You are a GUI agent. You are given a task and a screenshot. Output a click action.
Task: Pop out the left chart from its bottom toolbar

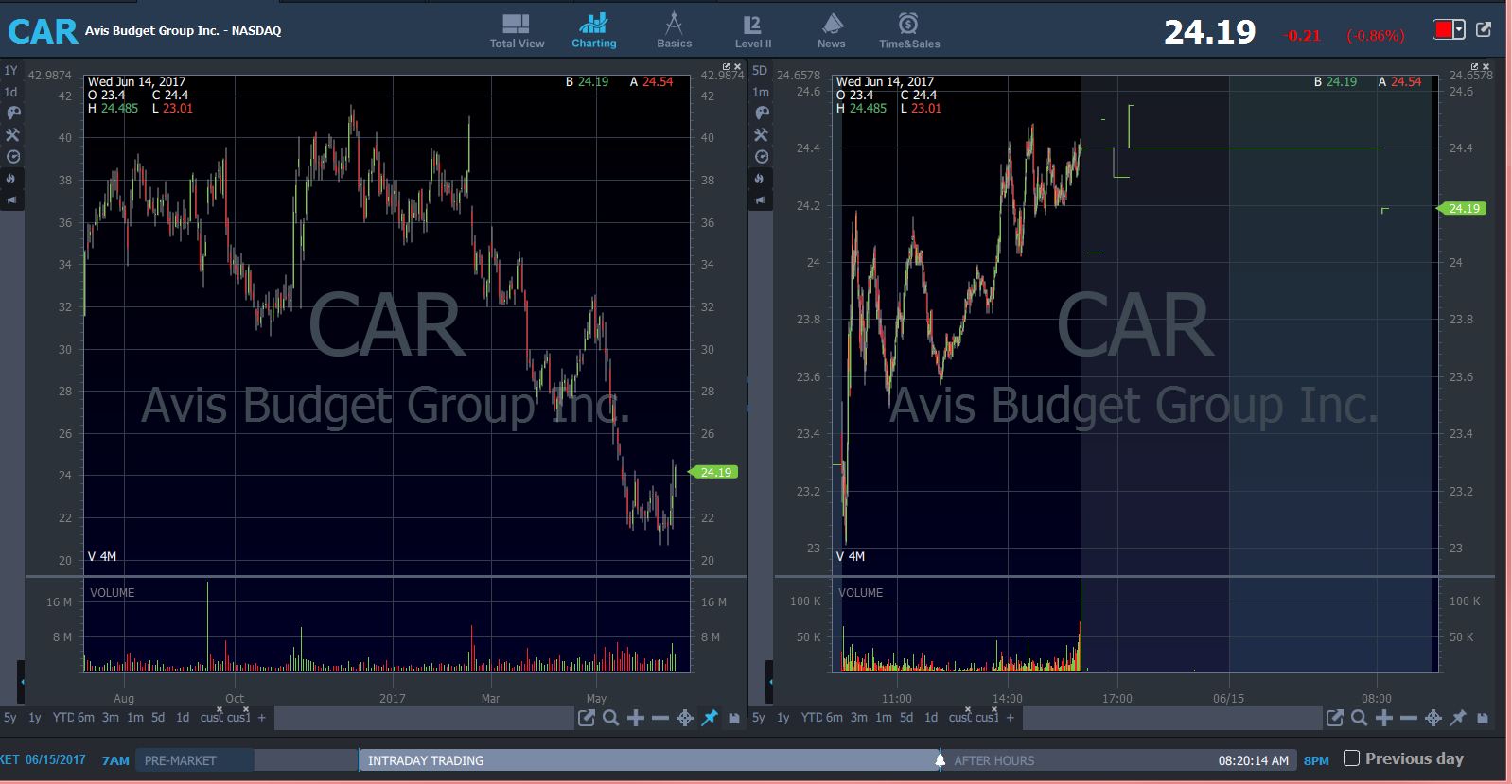click(x=587, y=718)
